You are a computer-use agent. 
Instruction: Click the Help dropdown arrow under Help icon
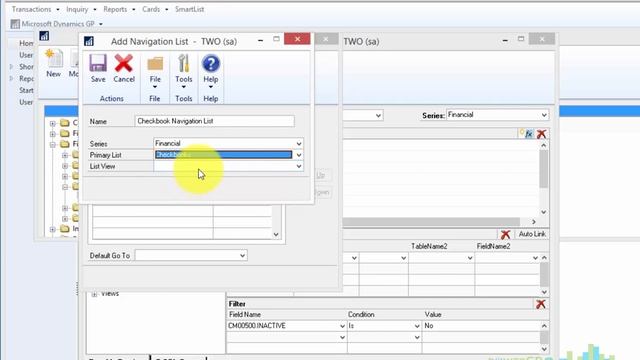(211, 87)
